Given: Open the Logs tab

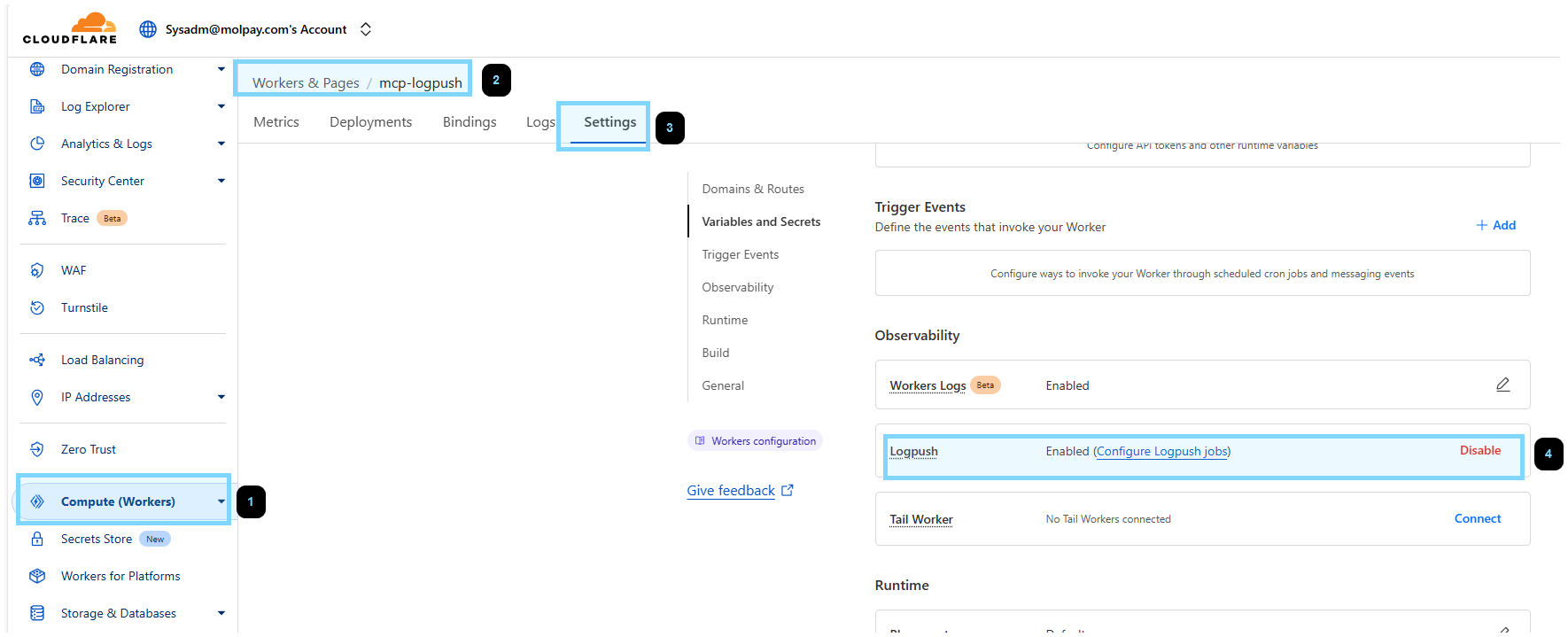Looking at the screenshot, I should pos(540,122).
